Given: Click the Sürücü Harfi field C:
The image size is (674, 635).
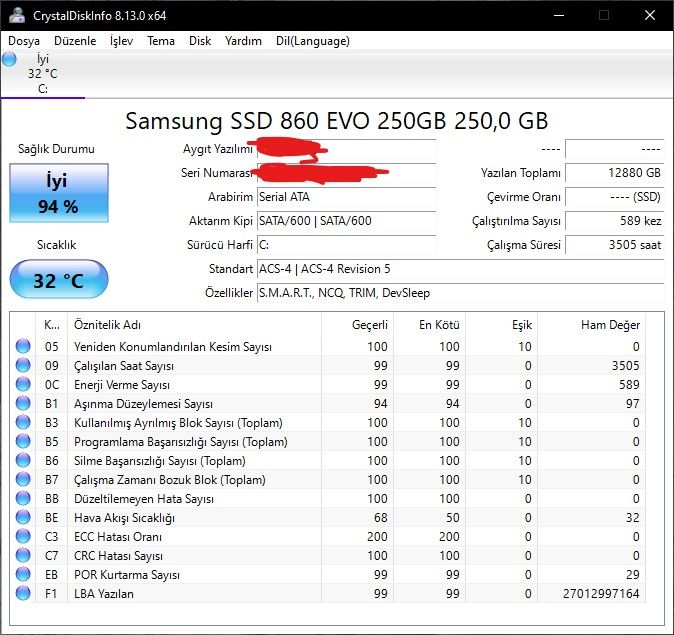Looking at the screenshot, I should [346, 245].
